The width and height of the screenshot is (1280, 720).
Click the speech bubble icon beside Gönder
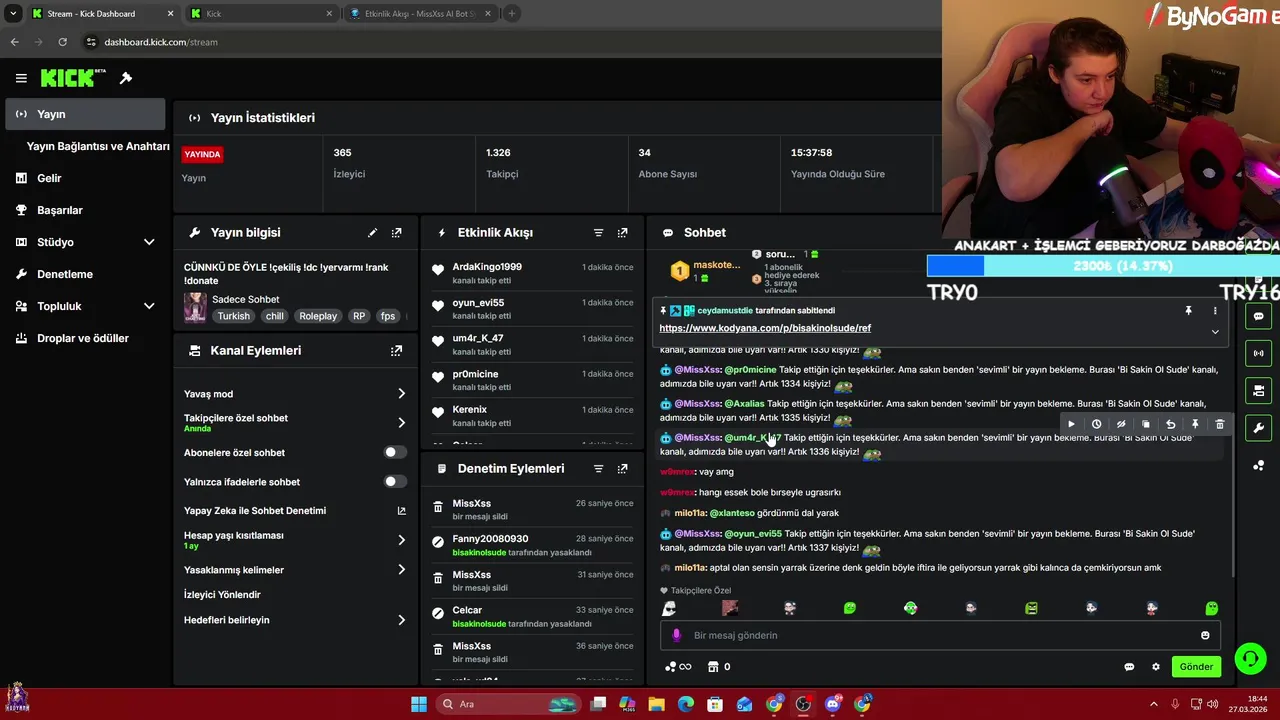(1130, 667)
